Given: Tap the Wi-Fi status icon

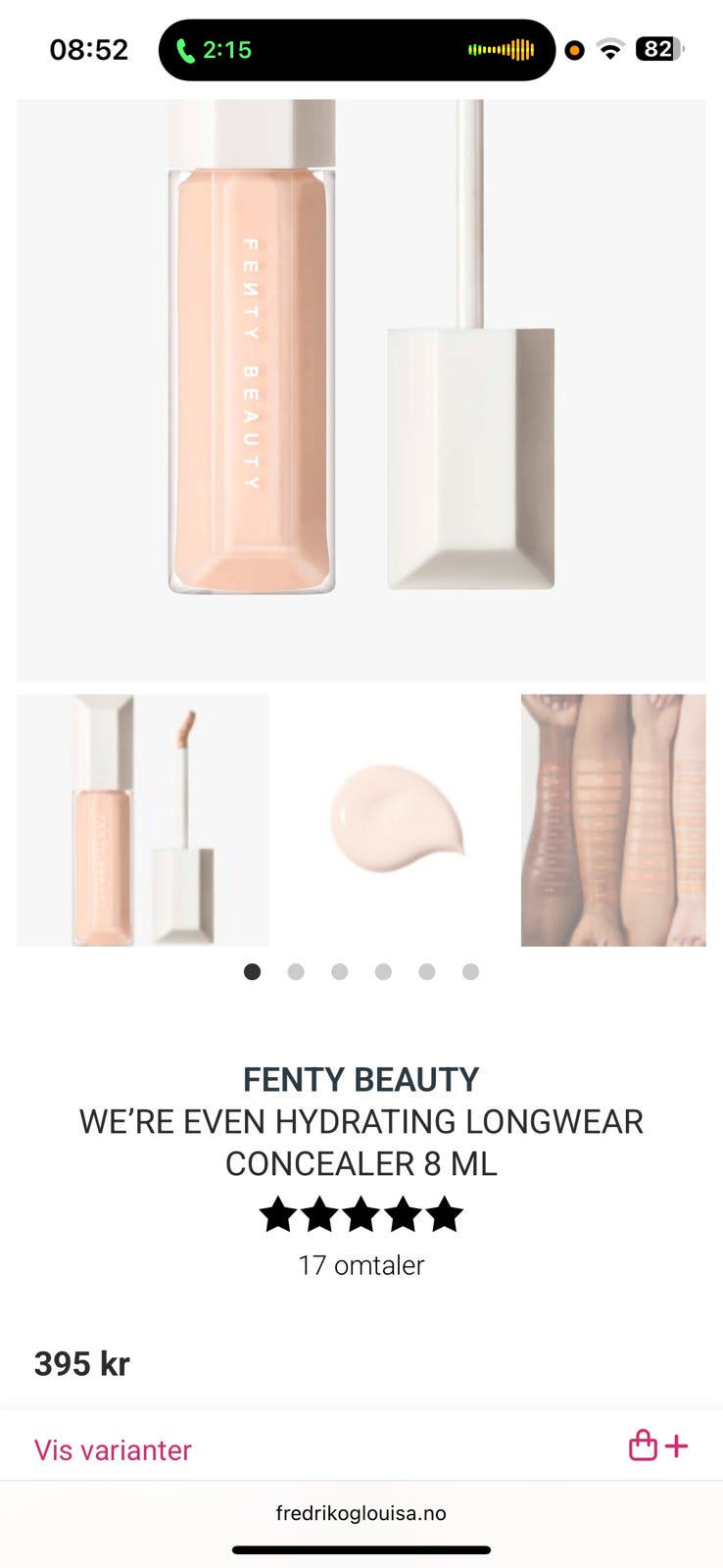Looking at the screenshot, I should pos(610,49).
